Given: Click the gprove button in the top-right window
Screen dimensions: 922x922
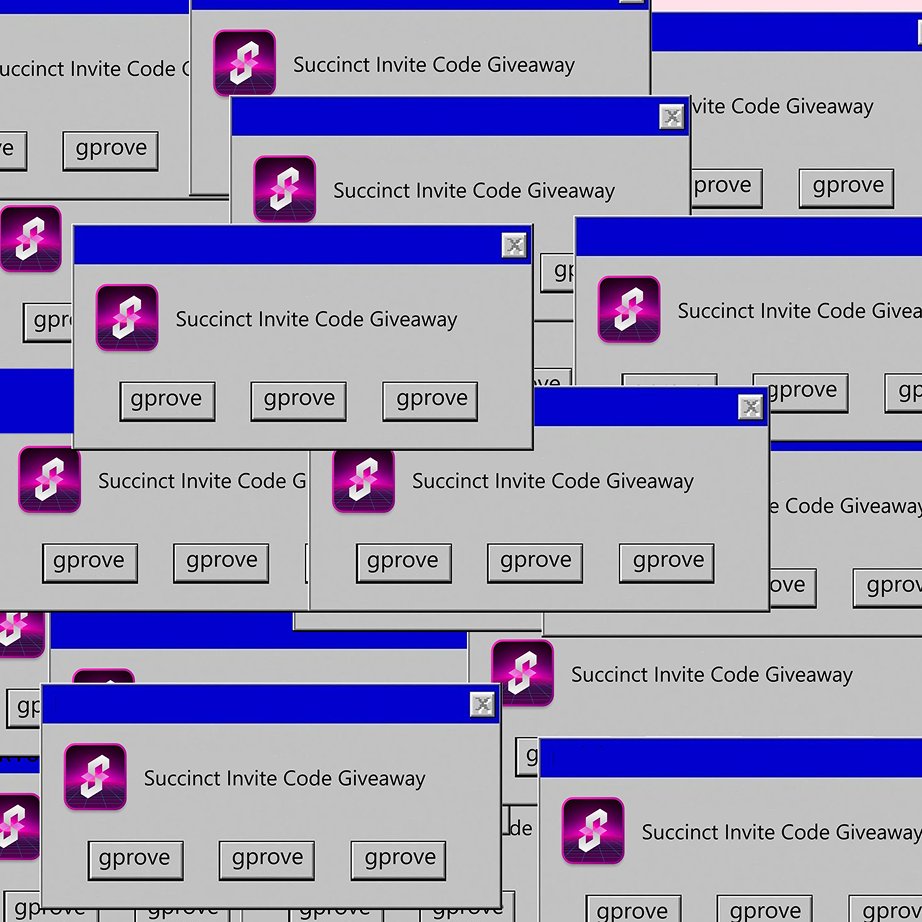Looking at the screenshot, I should (x=846, y=187).
